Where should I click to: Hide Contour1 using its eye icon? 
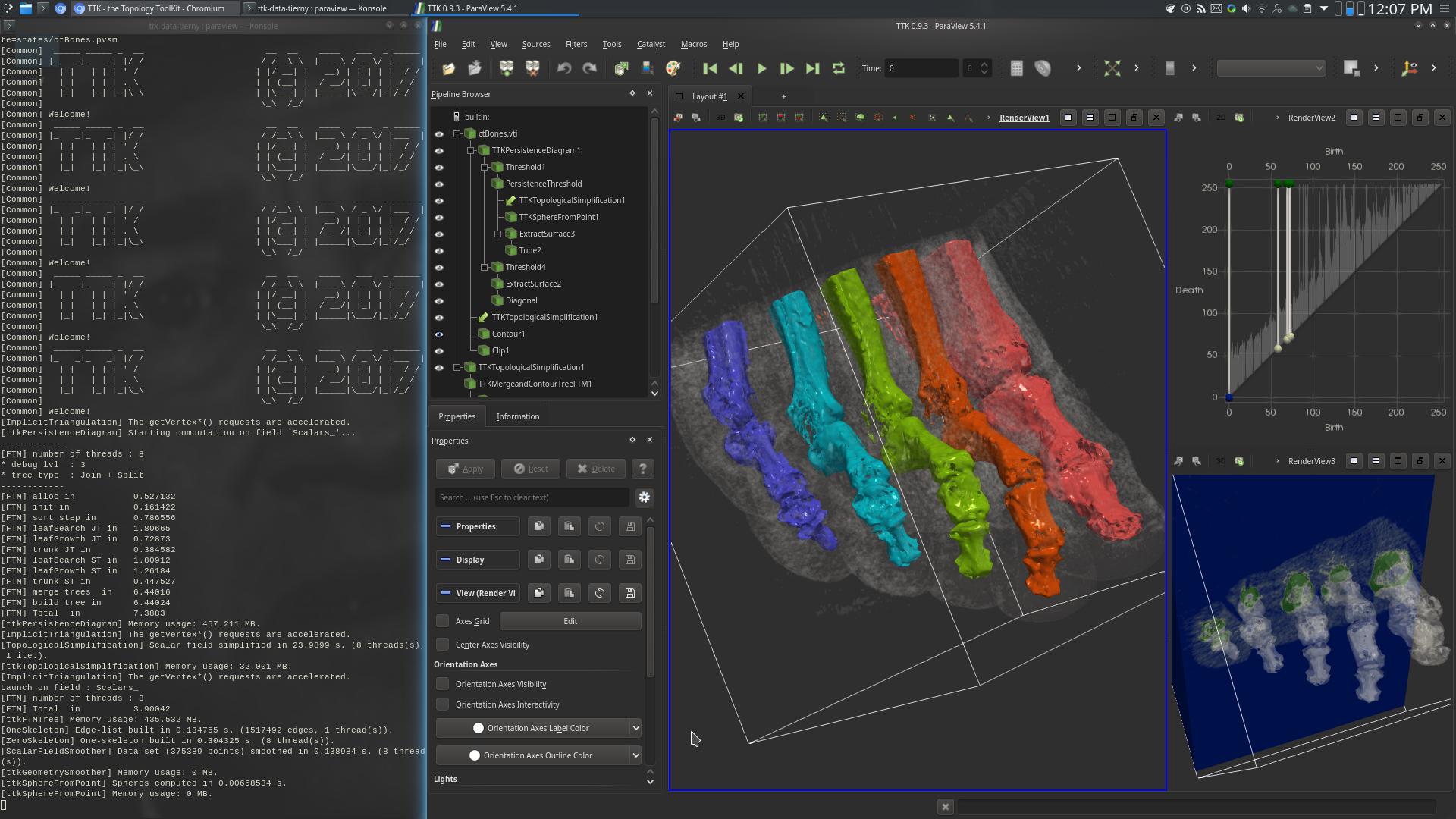tap(439, 334)
